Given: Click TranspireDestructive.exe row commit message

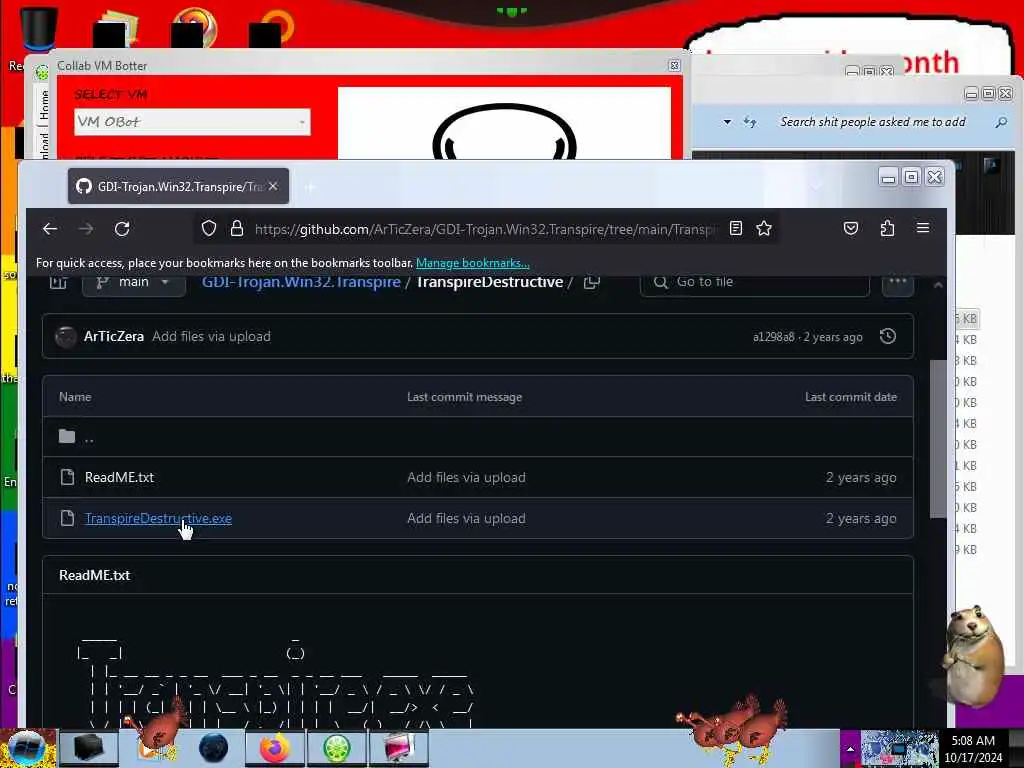Looking at the screenshot, I should coord(466,519).
